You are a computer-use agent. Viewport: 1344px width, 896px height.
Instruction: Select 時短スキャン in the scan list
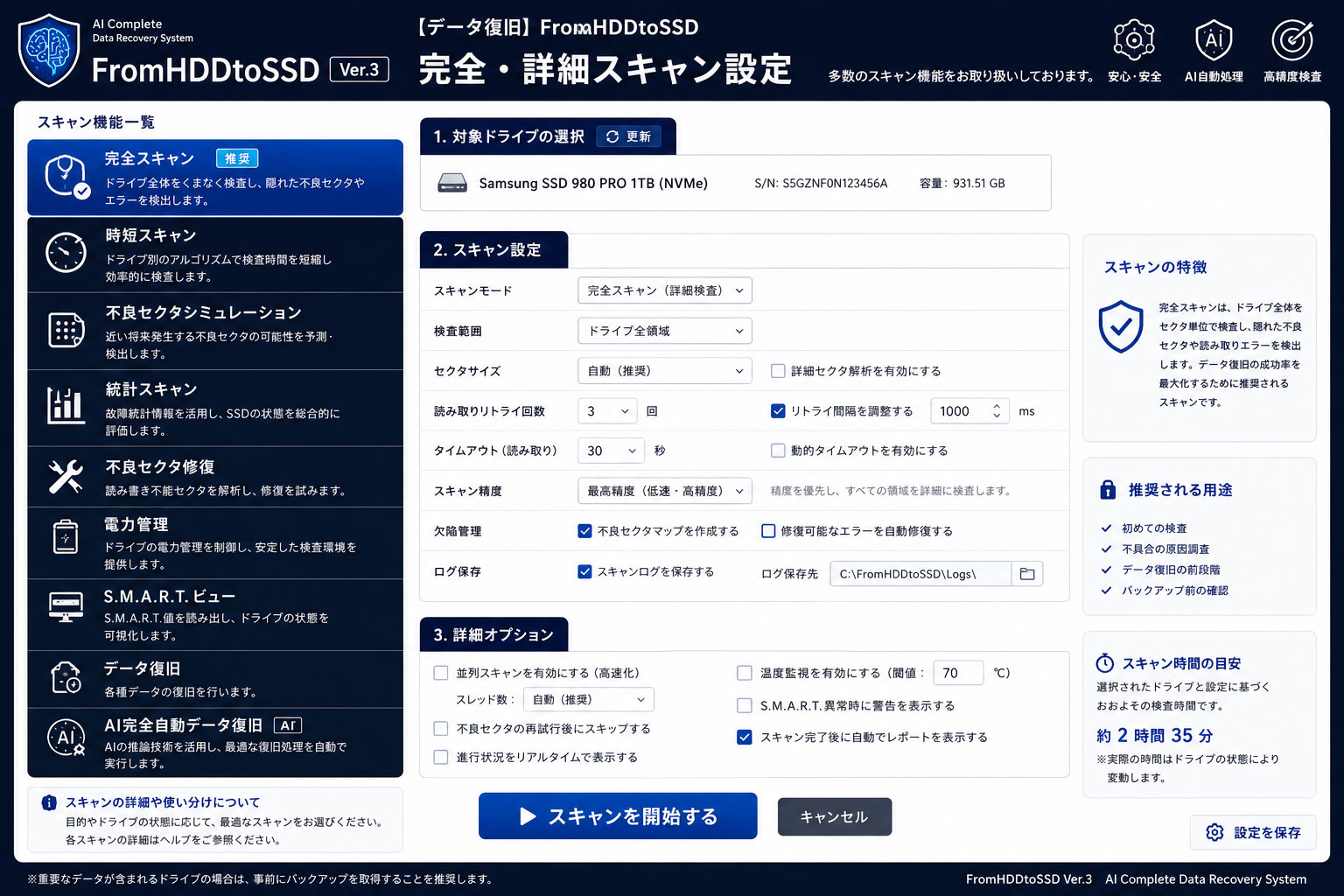coord(215,255)
